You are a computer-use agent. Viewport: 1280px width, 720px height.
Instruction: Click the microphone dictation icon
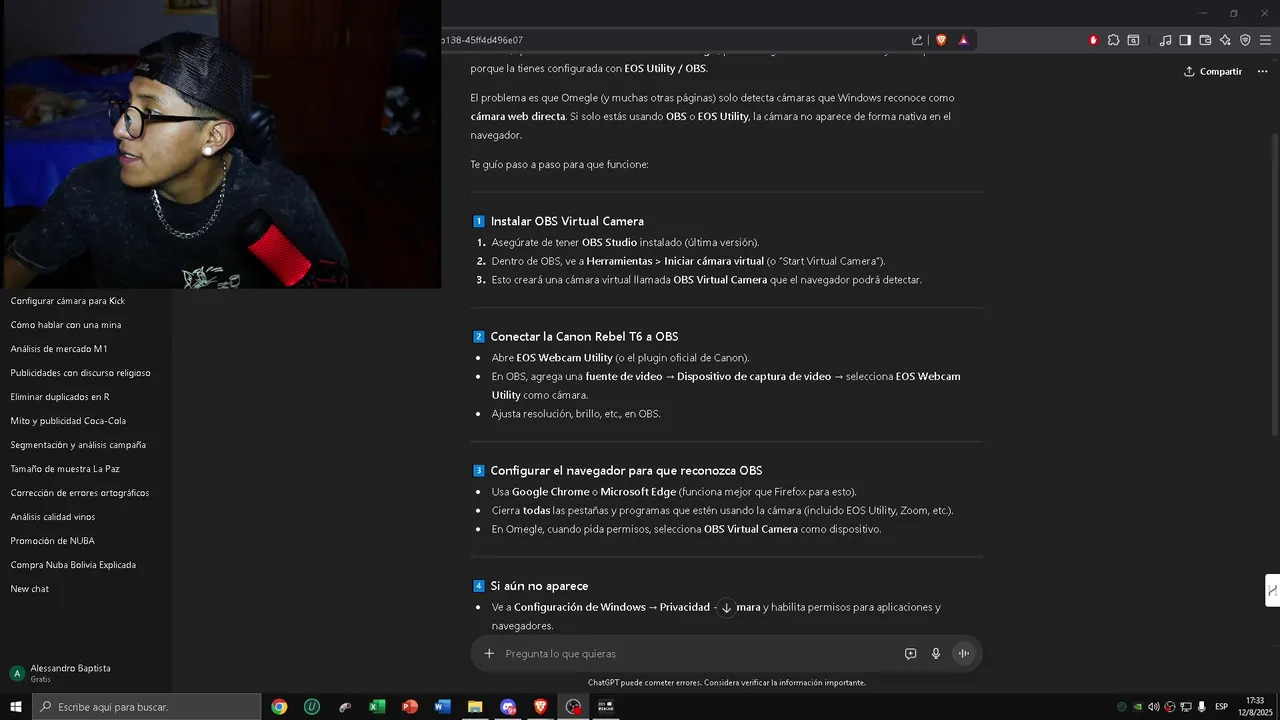click(936, 653)
